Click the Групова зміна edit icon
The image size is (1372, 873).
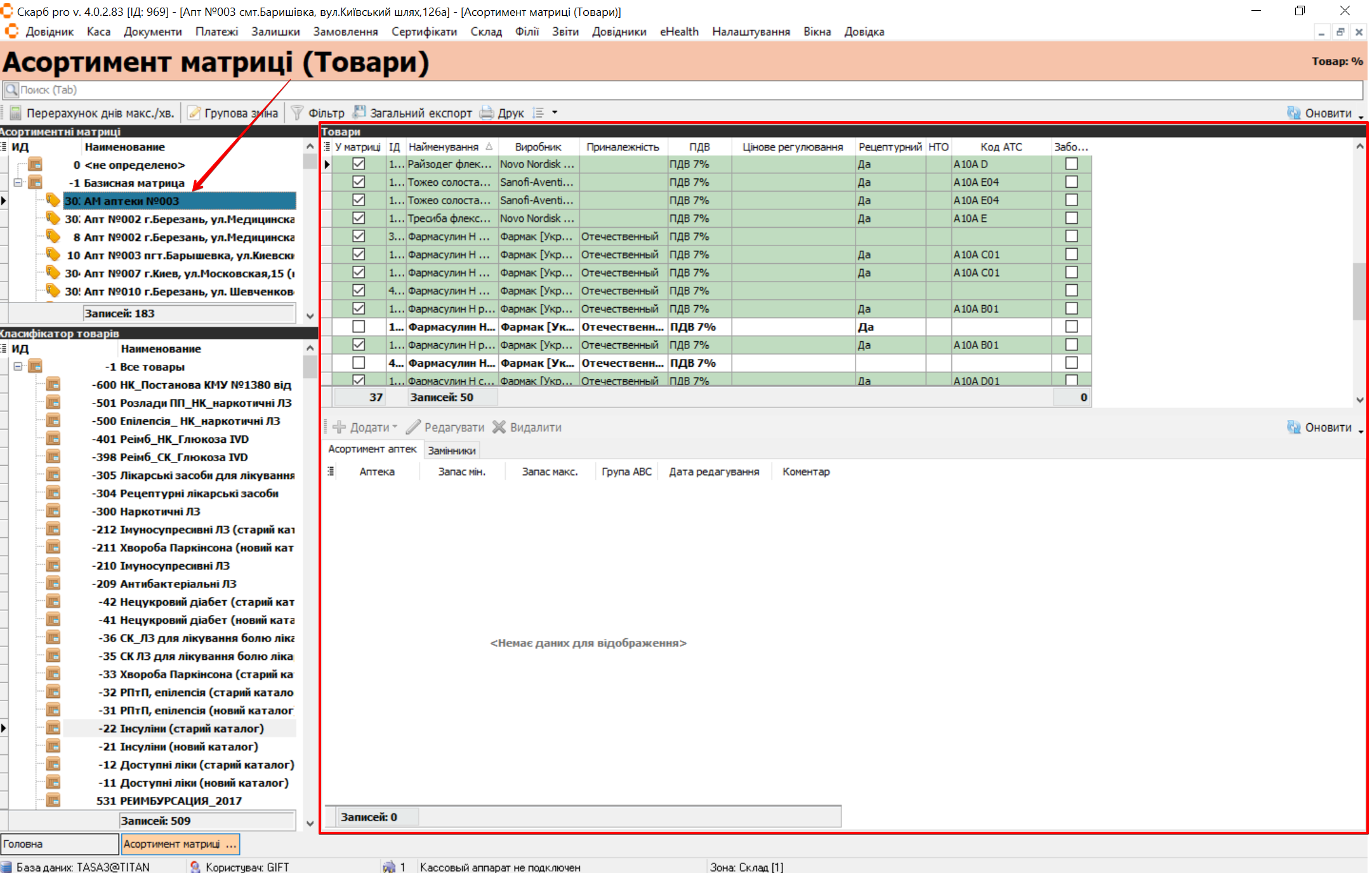[194, 113]
